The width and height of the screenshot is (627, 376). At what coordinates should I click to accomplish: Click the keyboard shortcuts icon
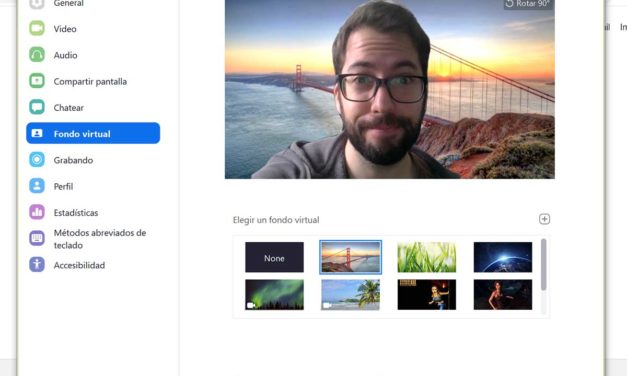coord(37,238)
